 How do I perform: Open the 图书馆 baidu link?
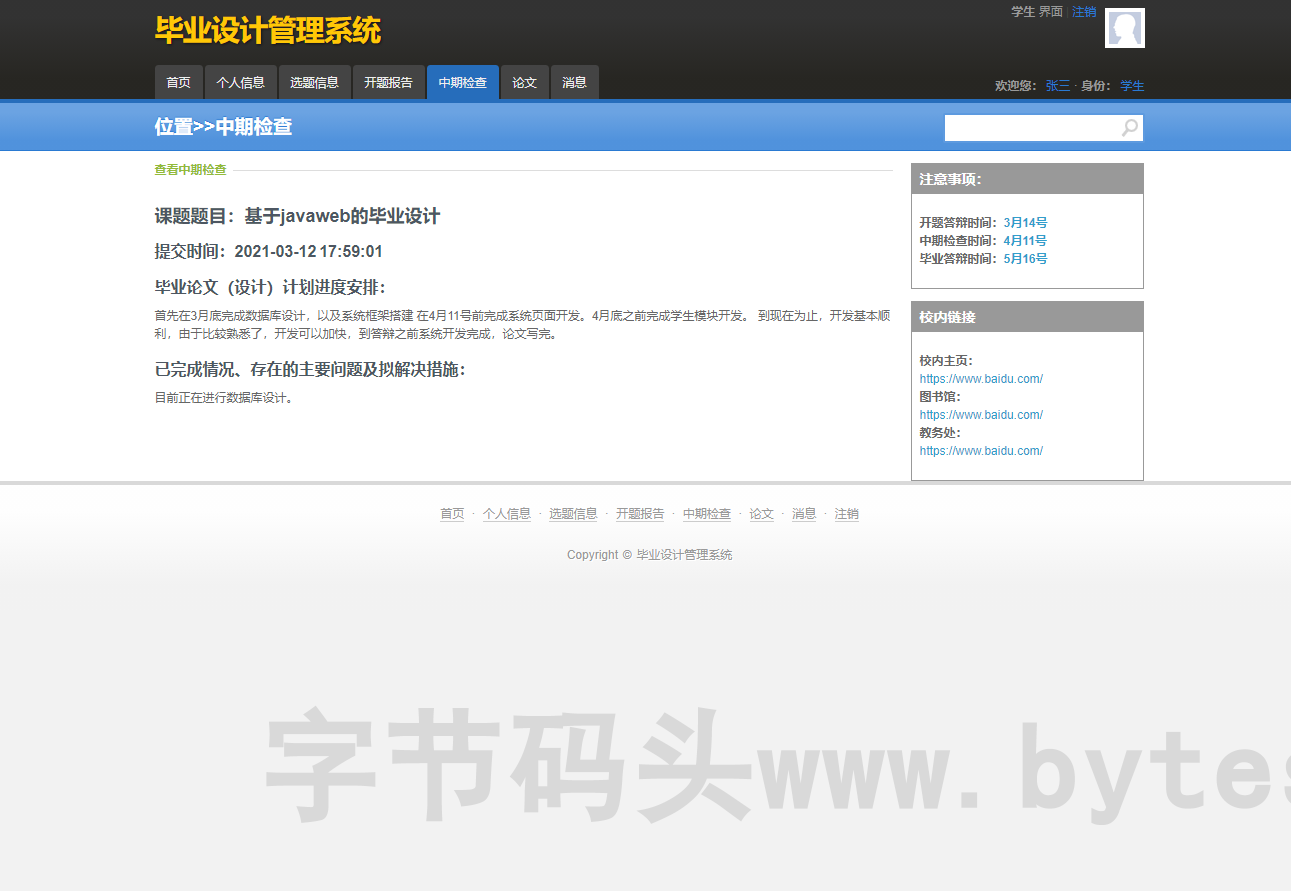click(x=981, y=415)
